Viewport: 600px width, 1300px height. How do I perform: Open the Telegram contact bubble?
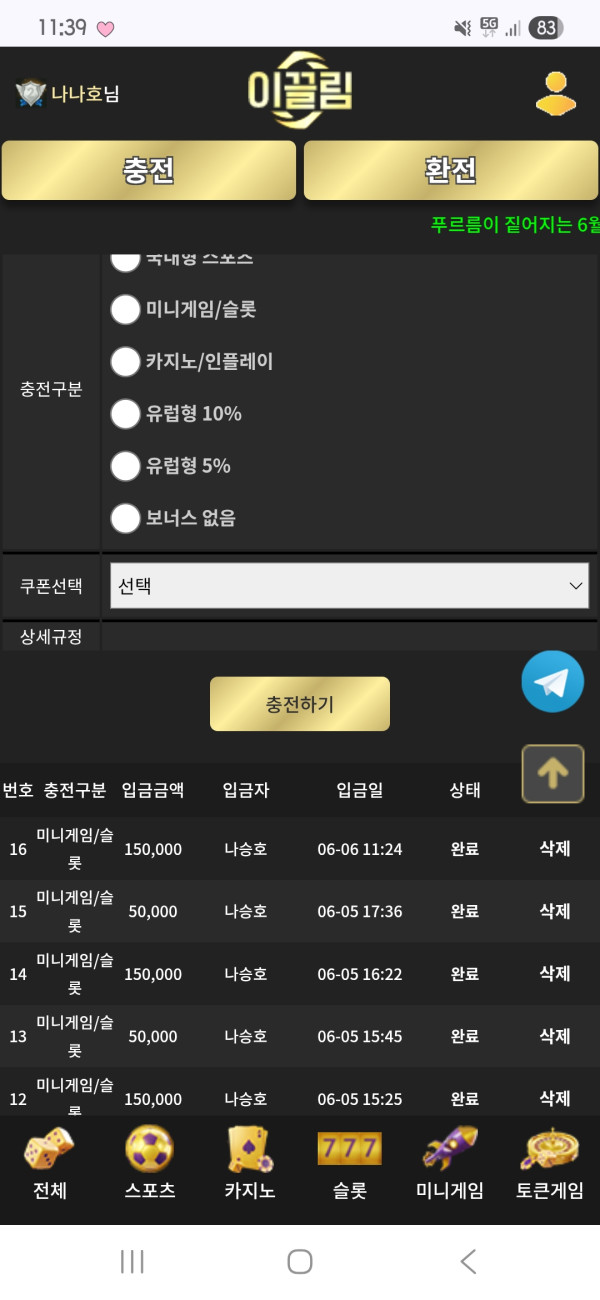point(552,682)
